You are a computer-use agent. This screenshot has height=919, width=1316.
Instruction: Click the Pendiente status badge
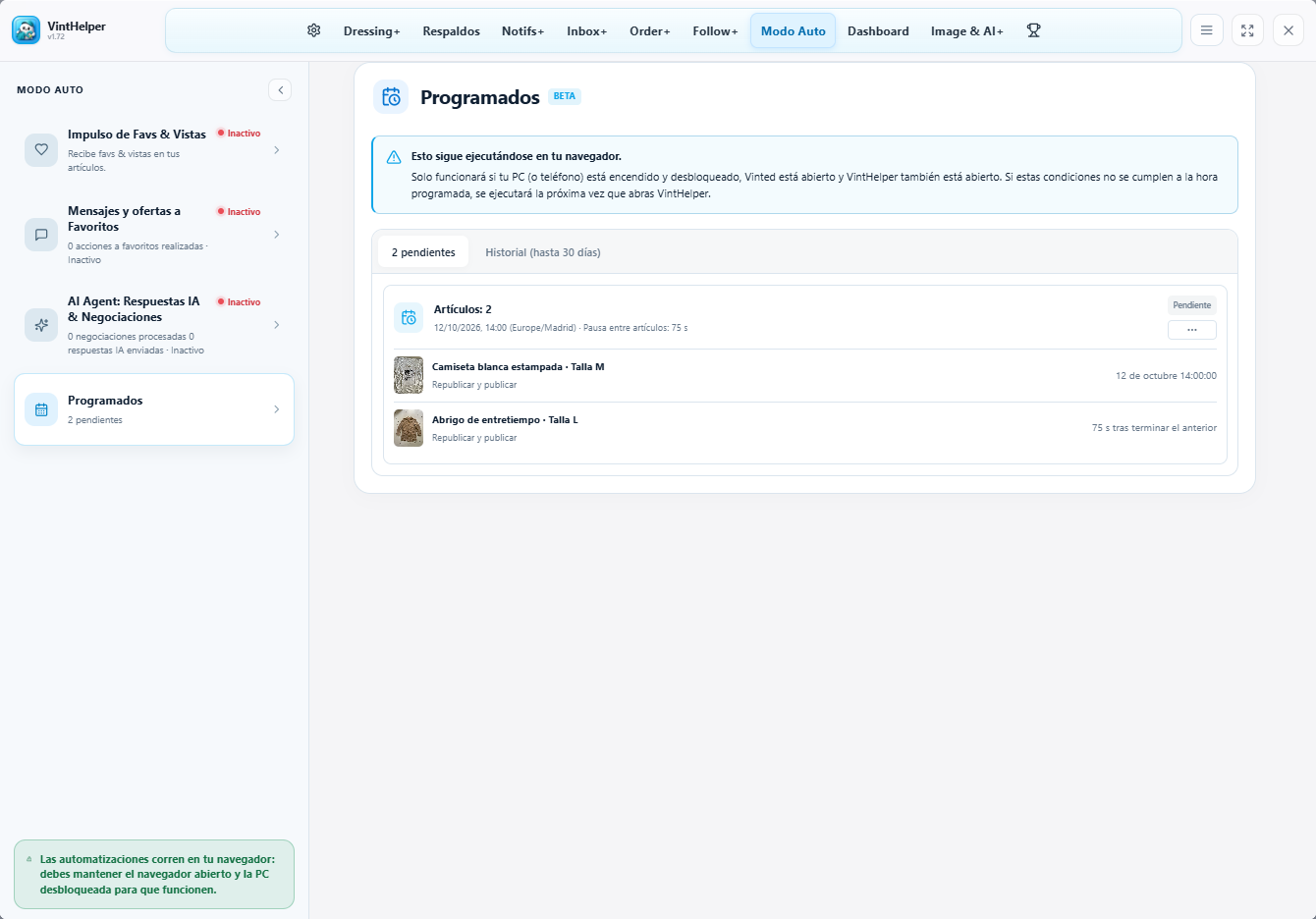[x=1192, y=305]
